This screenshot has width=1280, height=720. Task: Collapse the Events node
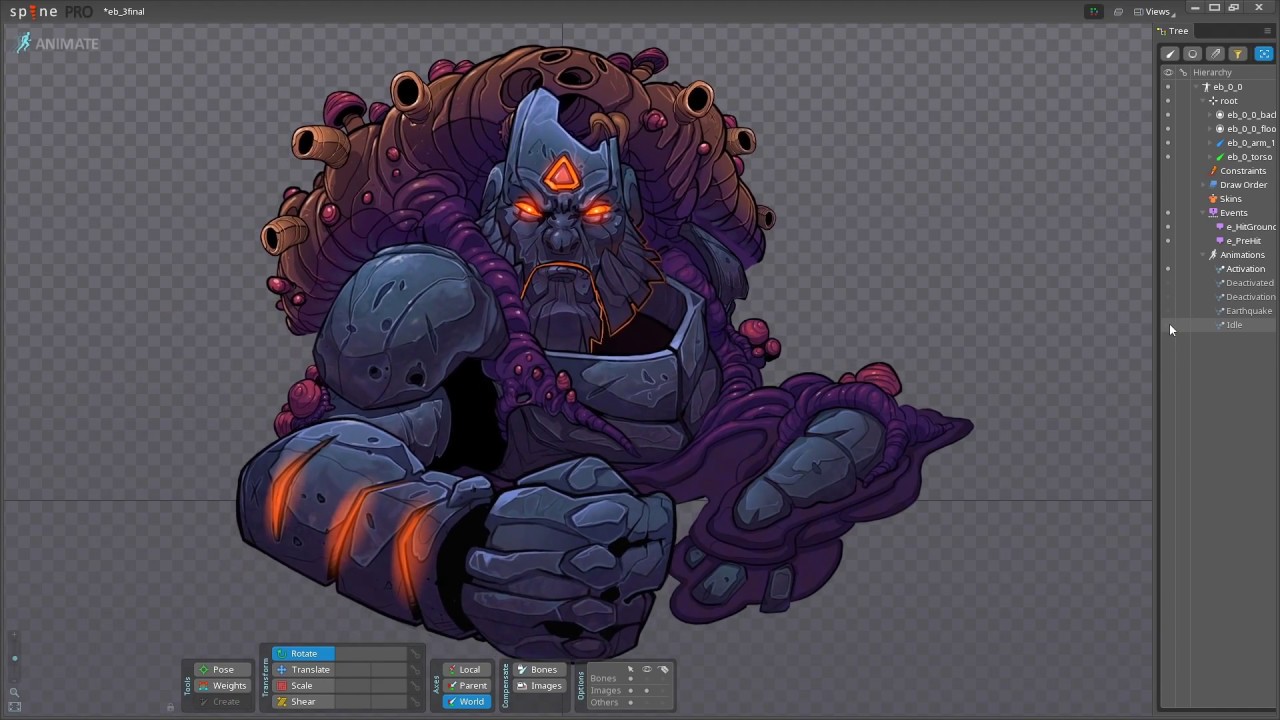(1203, 213)
